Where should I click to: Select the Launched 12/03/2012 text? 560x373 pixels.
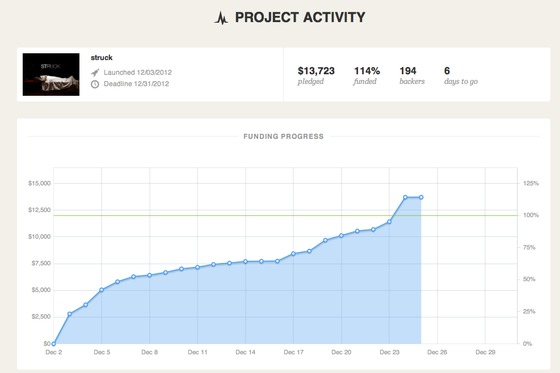point(138,73)
